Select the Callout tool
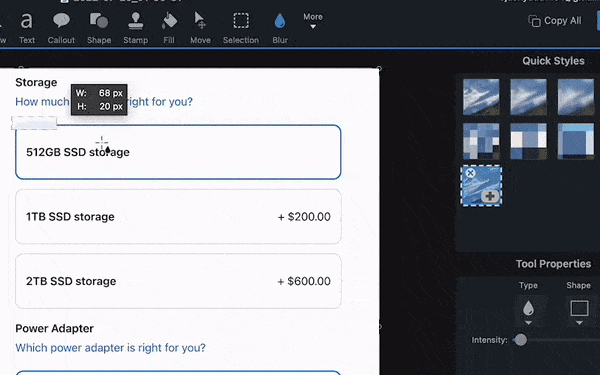The width and height of the screenshot is (600, 375). pos(61,28)
